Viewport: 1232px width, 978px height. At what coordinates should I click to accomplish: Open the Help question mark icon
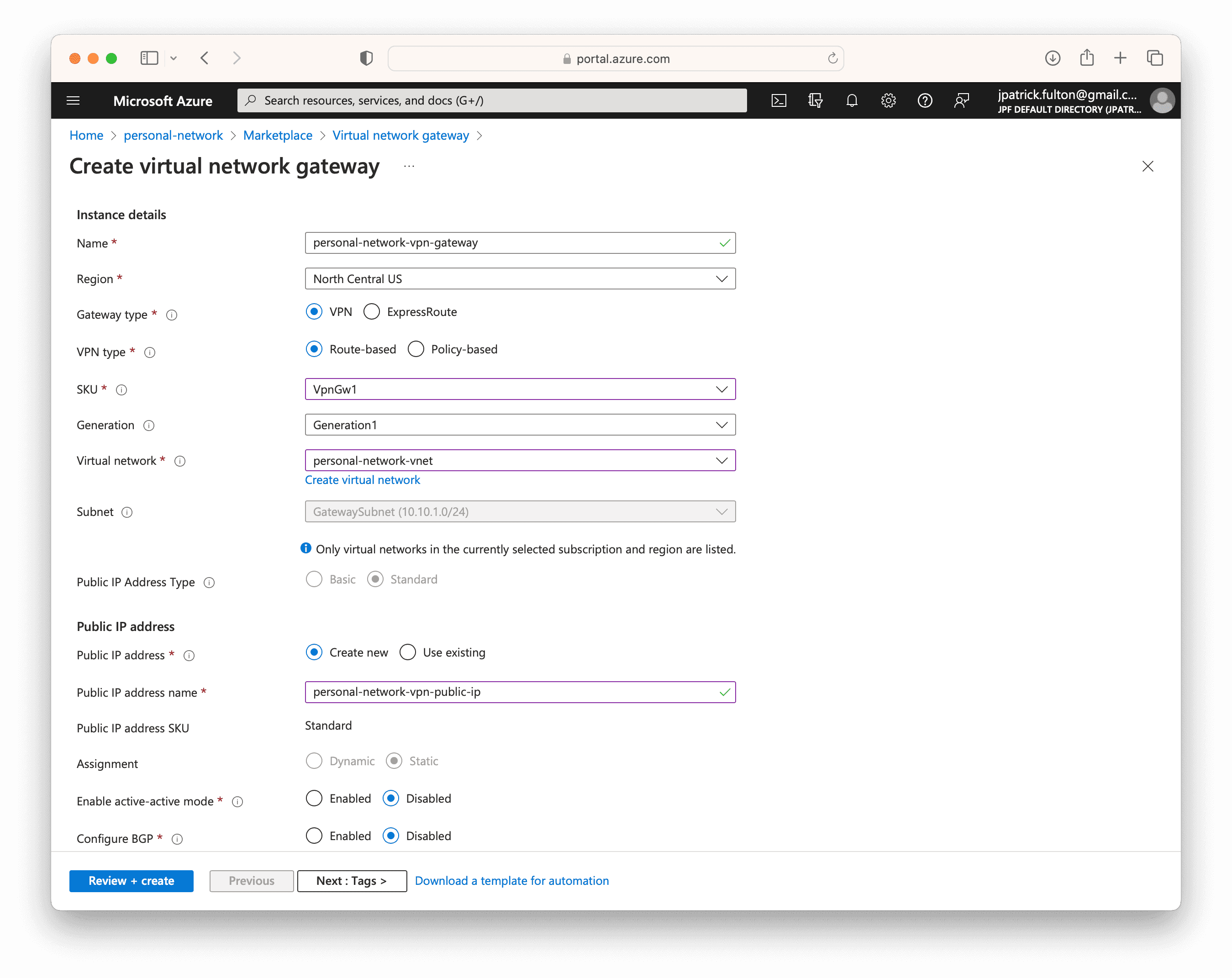(925, 100)
